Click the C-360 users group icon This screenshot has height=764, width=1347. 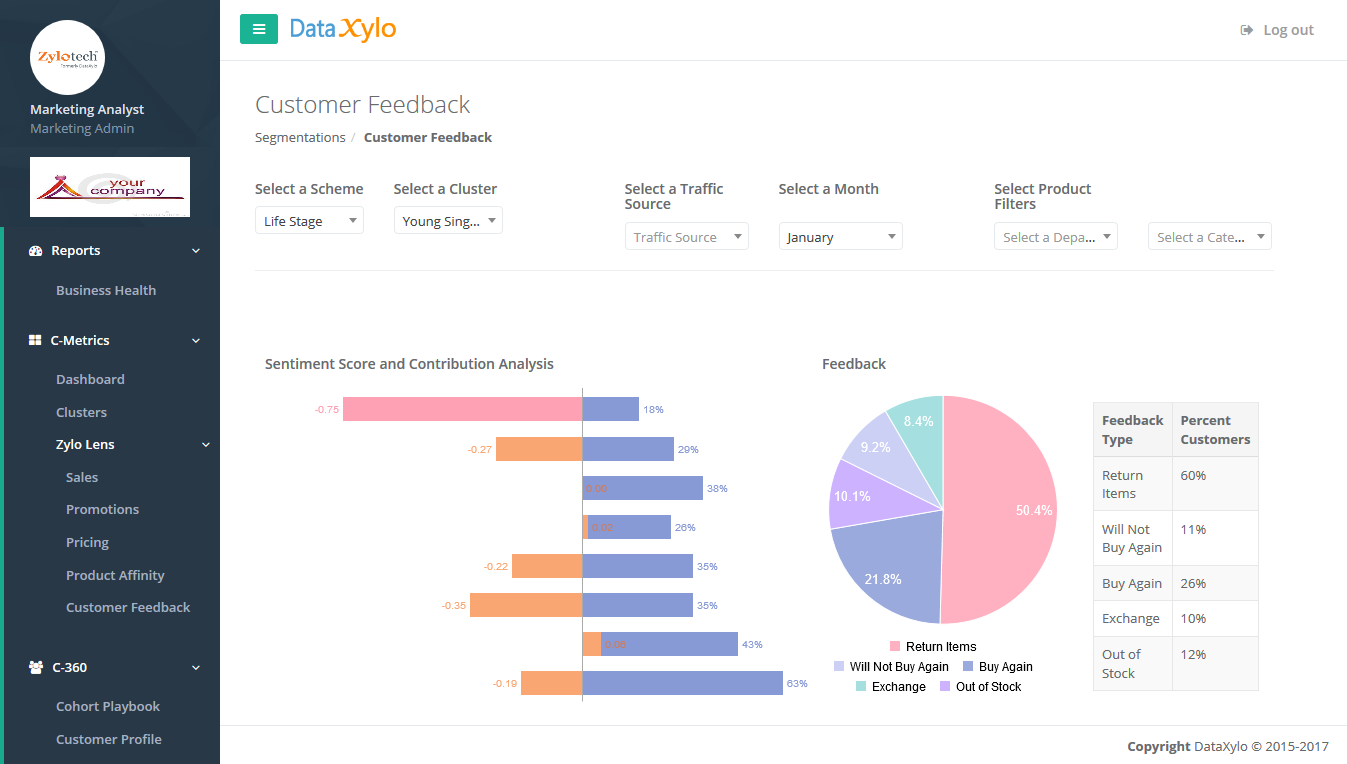[x=36, y=668]
